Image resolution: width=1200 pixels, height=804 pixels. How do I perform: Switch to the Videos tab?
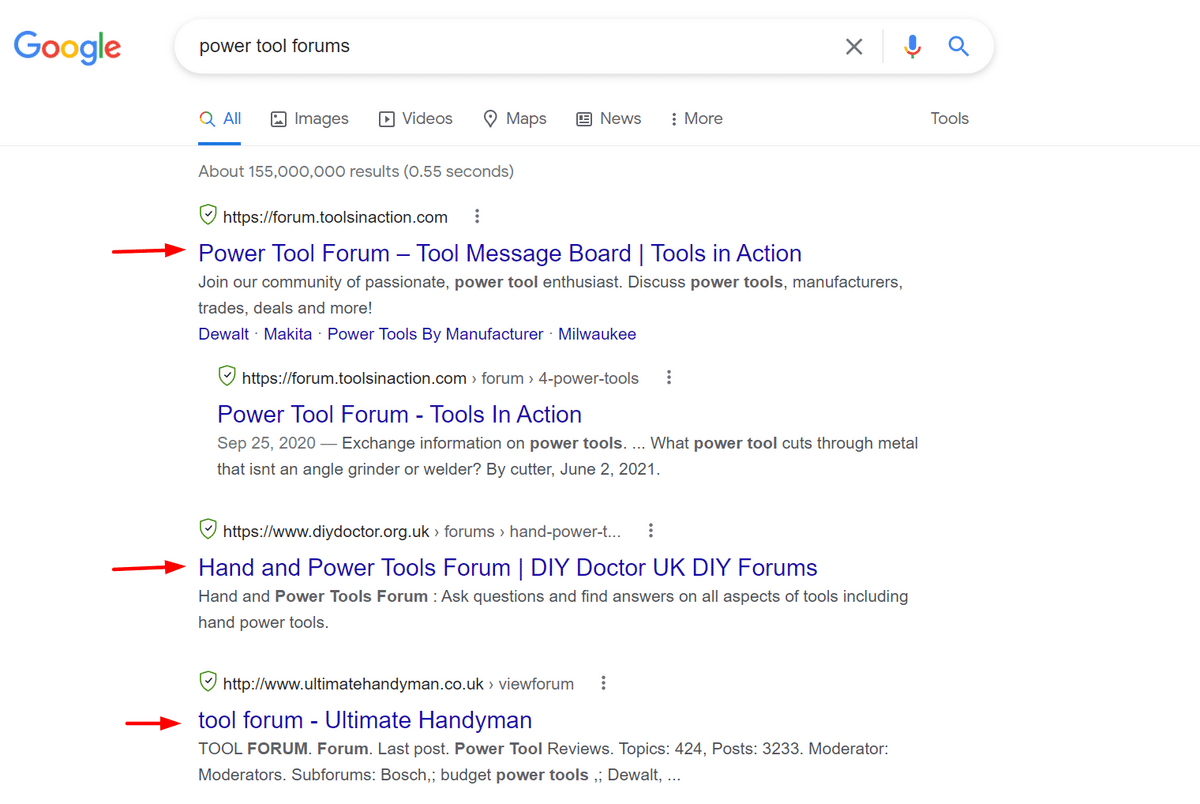tap(415, 118)
